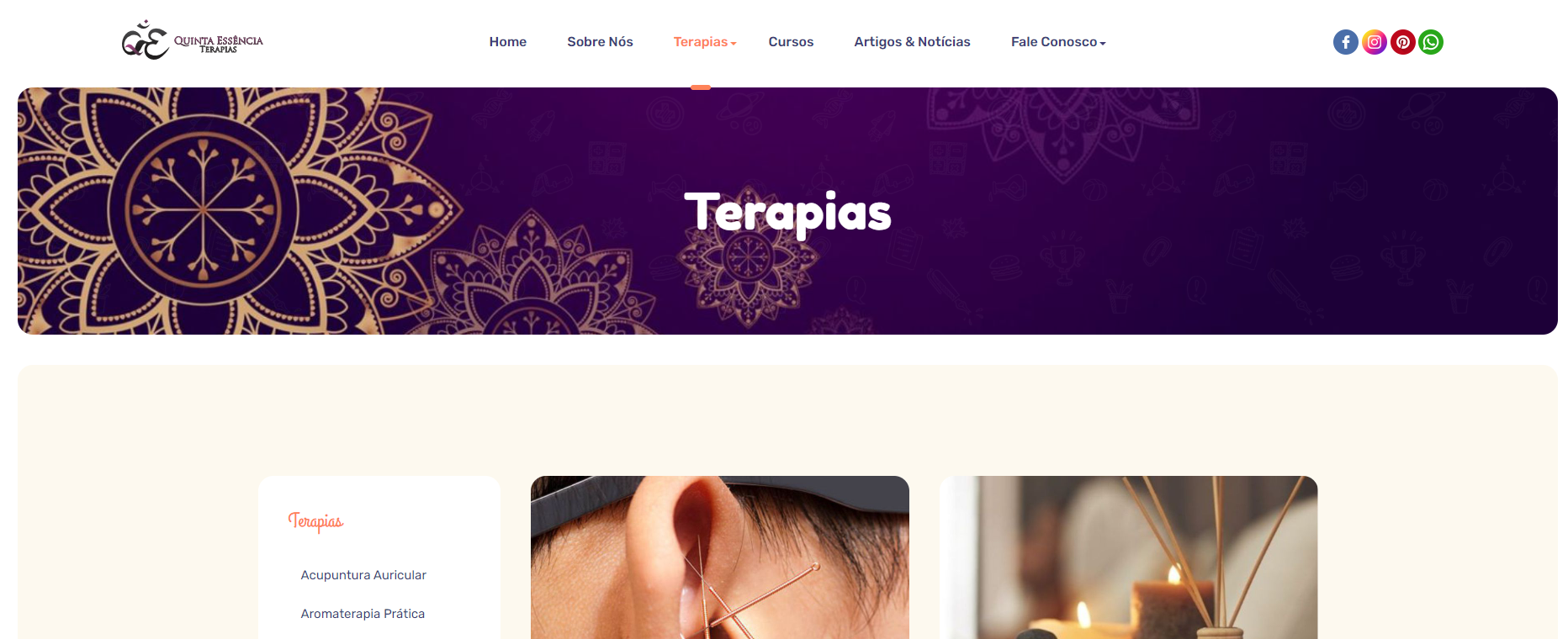Open the Fale Conosco menu
This screenshot has width=1568, height=639.
point(1054,42)
